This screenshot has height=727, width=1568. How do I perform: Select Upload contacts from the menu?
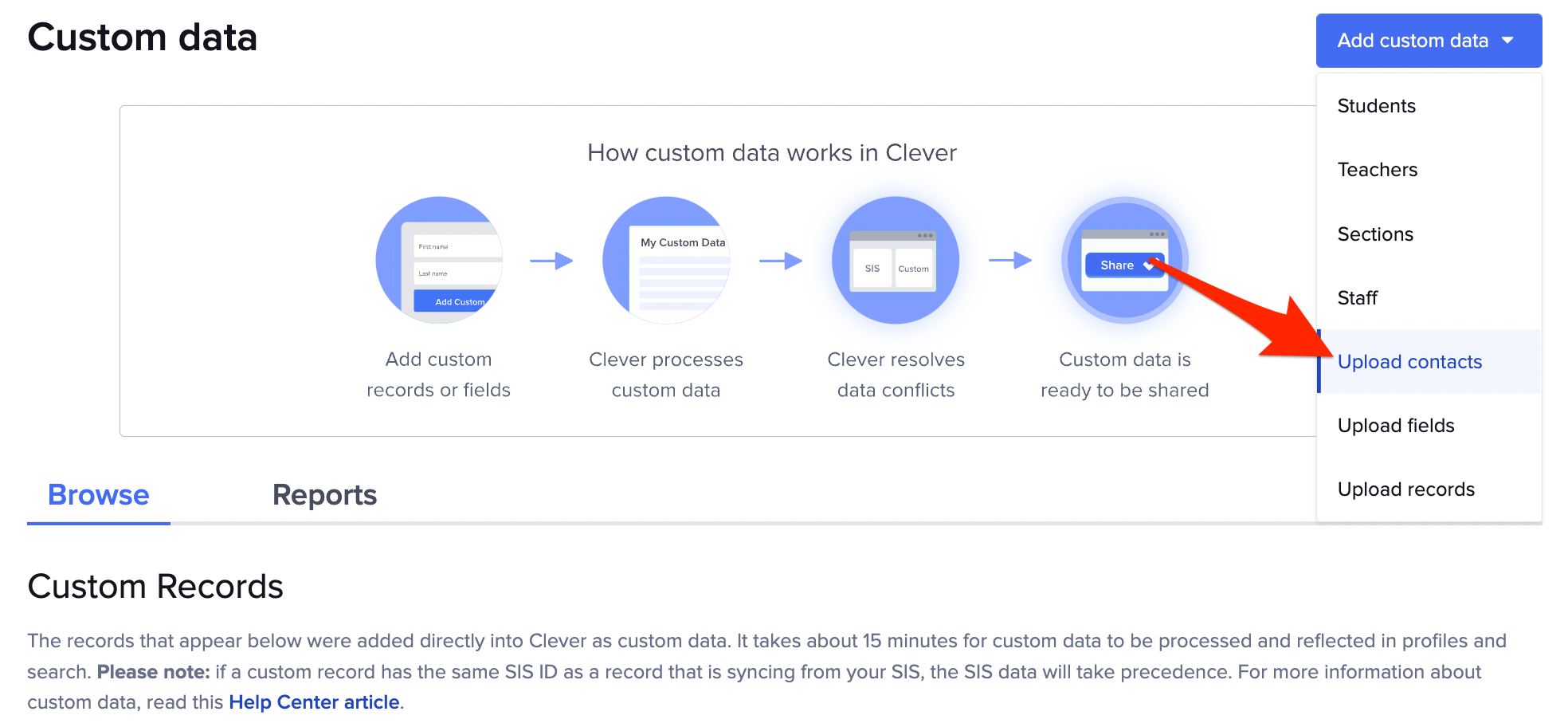point(1409,361)
